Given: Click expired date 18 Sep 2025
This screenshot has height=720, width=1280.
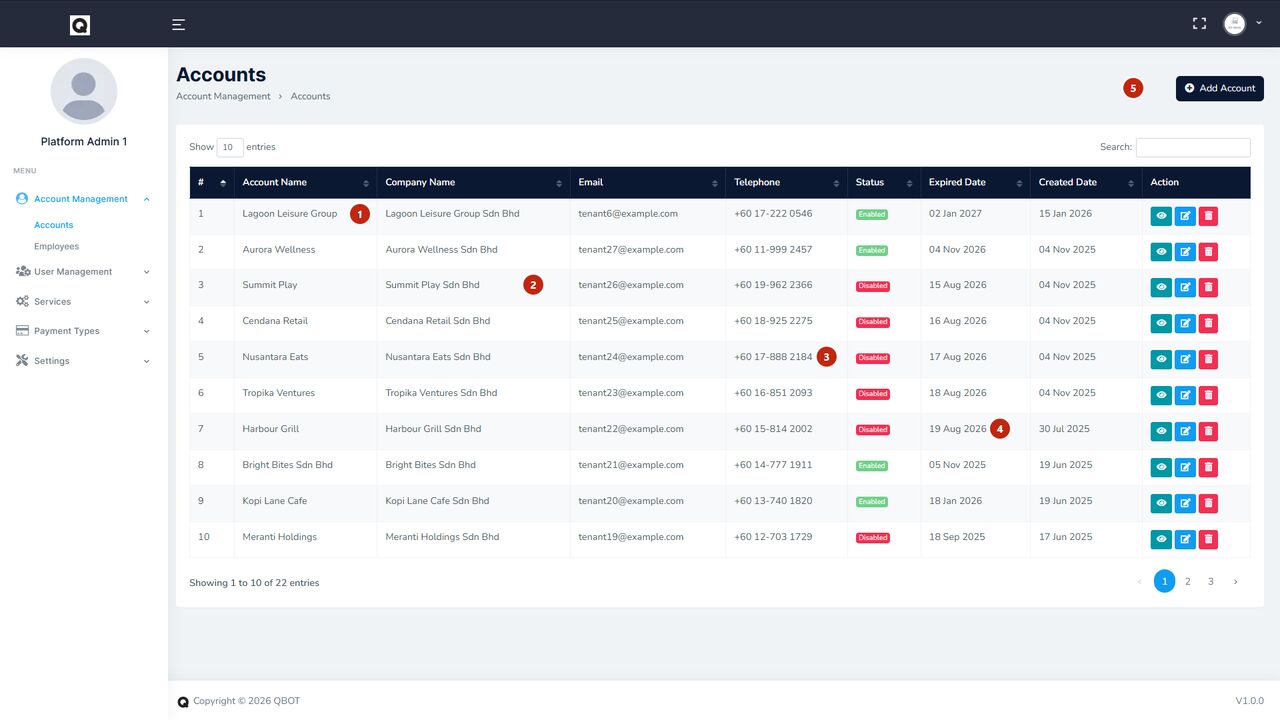Looking at the screenshot, I should [x=957, y=537].
